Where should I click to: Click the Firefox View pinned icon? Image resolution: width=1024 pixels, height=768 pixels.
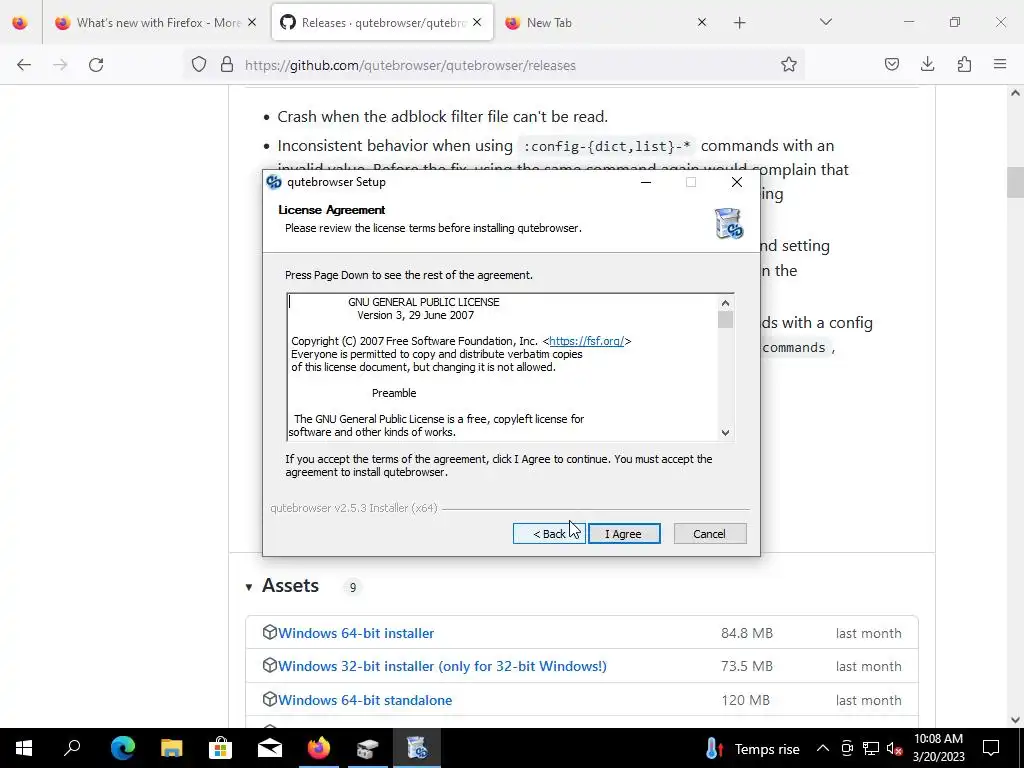20,22
